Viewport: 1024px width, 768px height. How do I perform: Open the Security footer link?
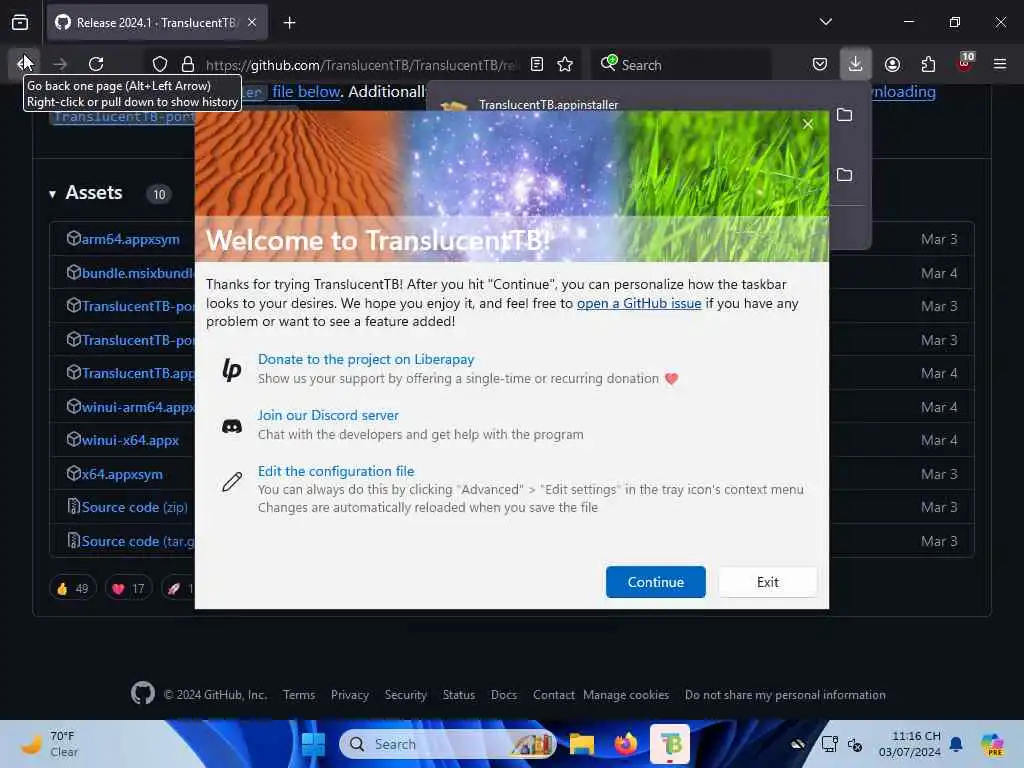(x=406, y=695)
